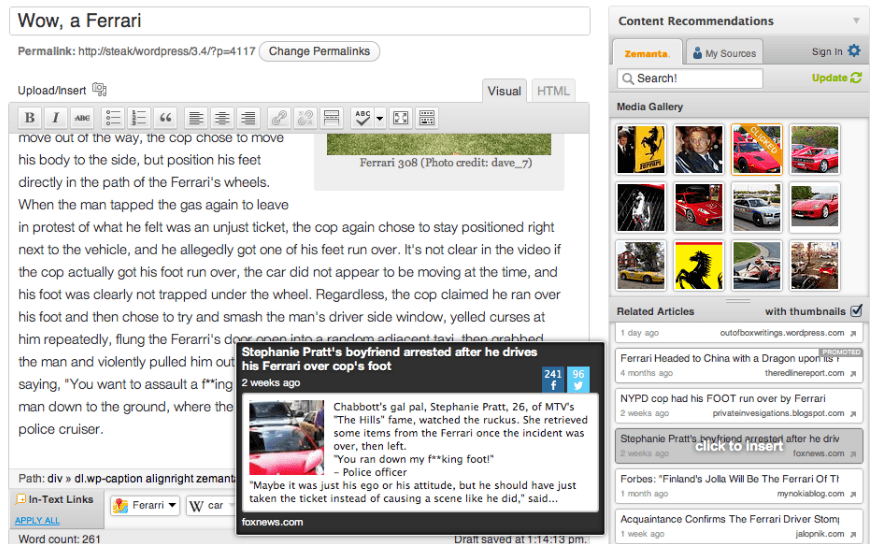Insert an unordered bullet list
Image resolution: width=870 pixels, height=544 pixels.
[x=113, y=118]
